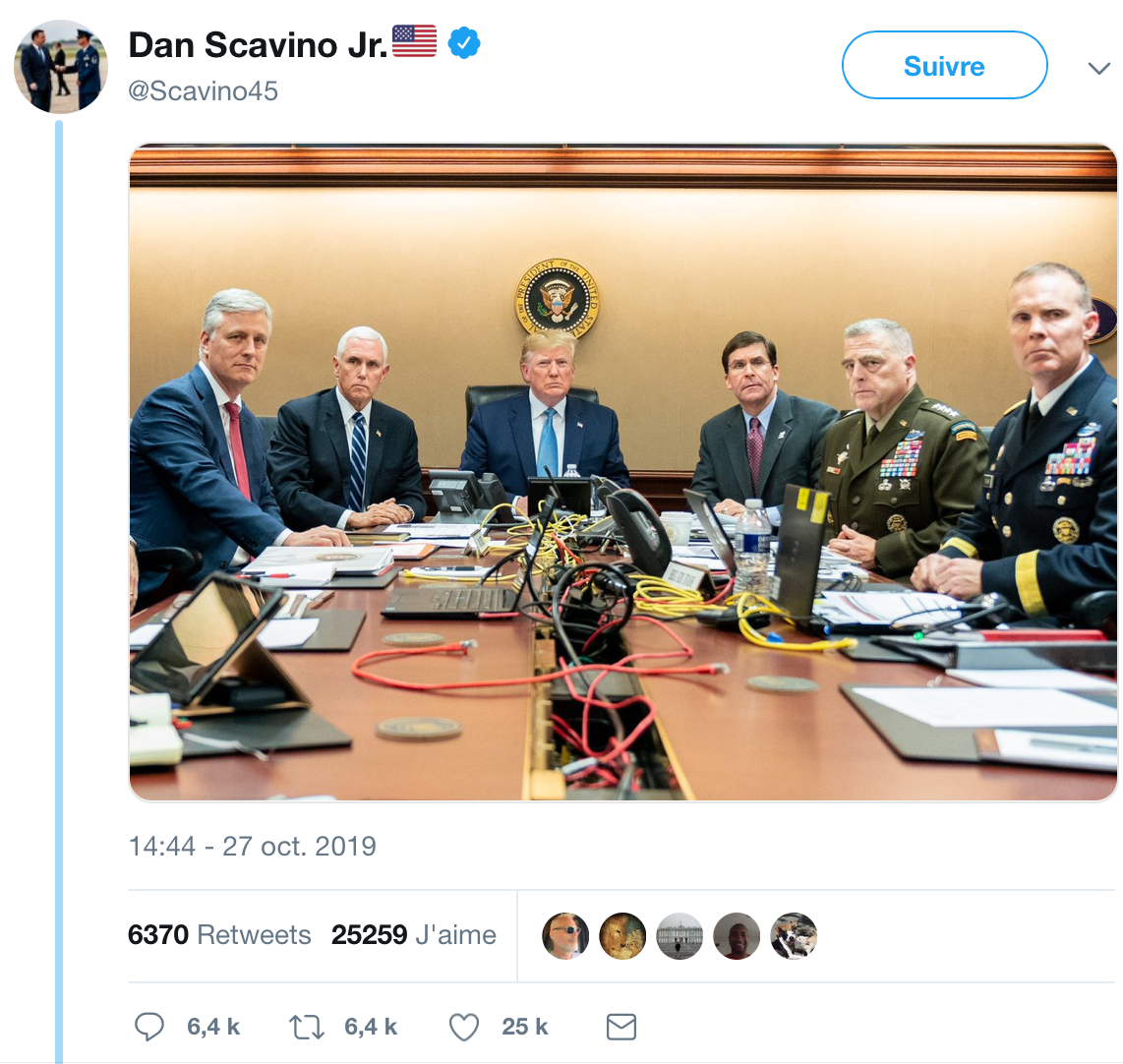Click the lion painting liker avatar

click(622, 935)
